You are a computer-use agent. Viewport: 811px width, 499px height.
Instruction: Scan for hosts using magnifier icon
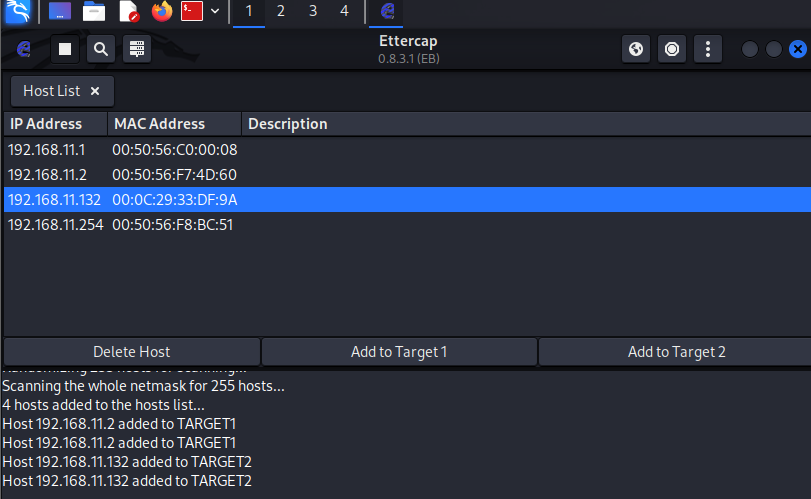101,49
